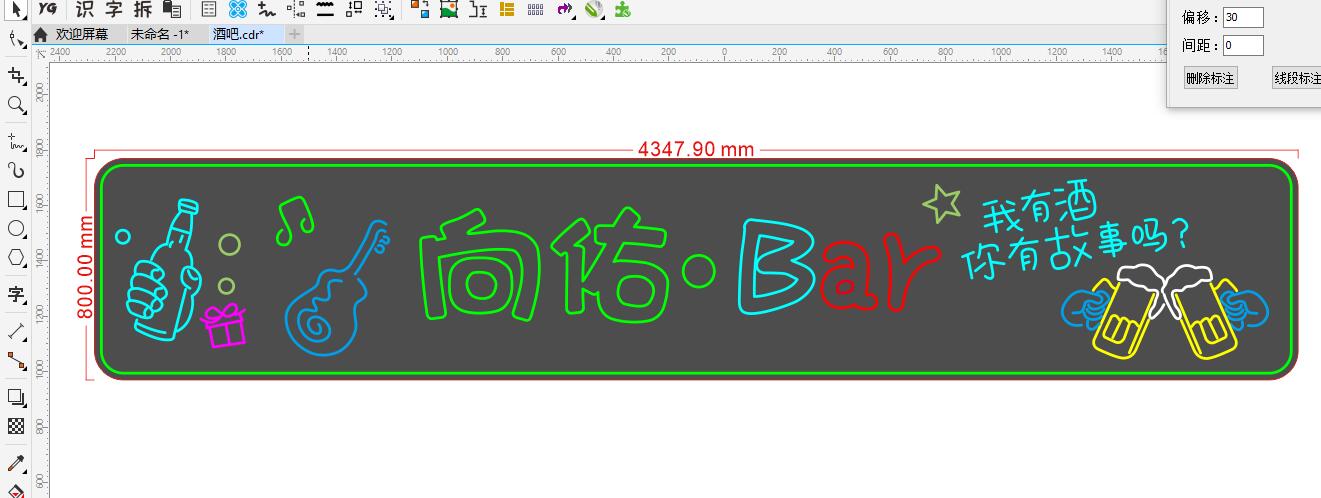
Task: Select the Ellipse tool
Action: click(x=16, y=229)
